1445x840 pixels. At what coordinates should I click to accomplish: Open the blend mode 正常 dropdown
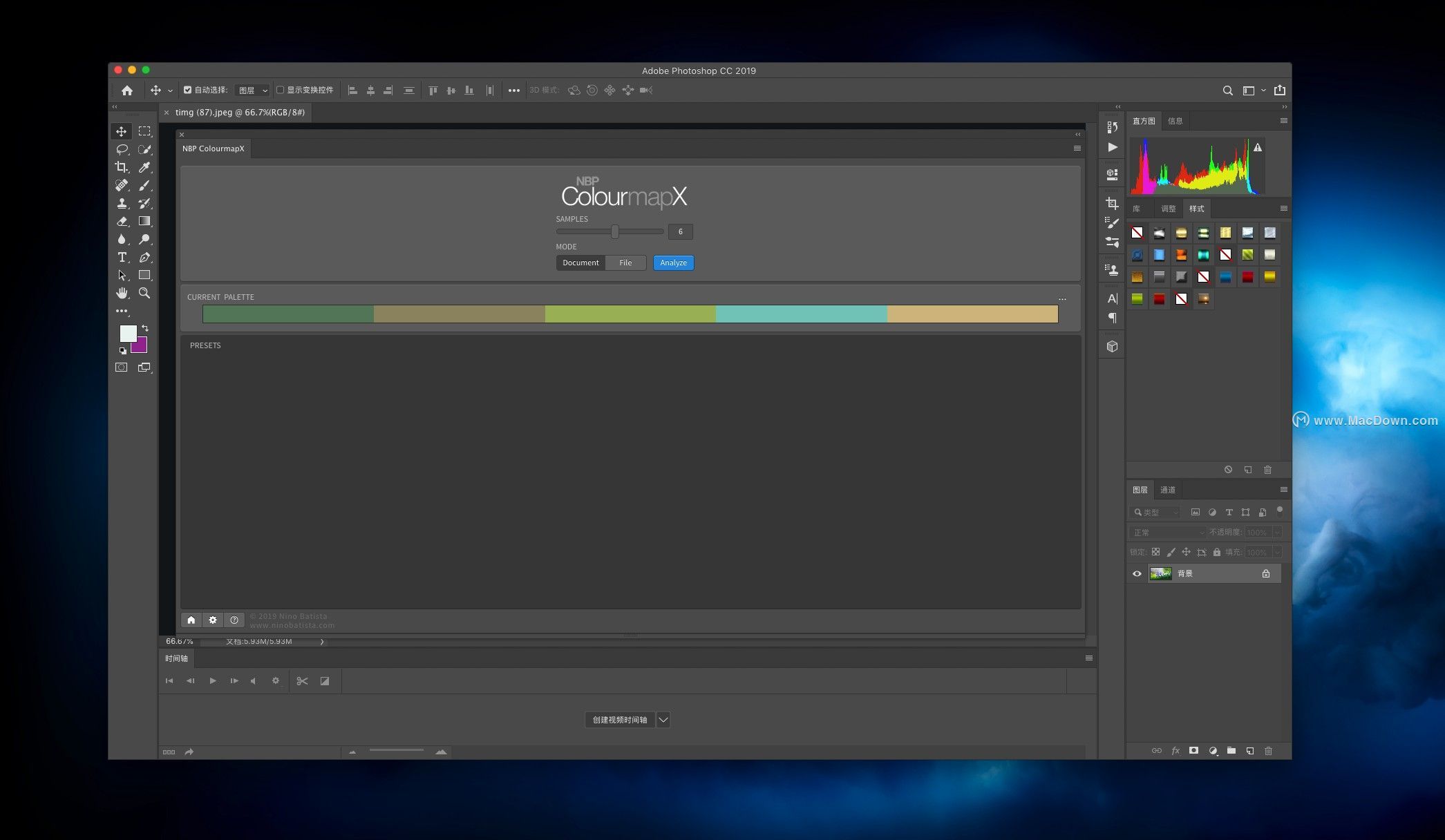[1168, 533]
